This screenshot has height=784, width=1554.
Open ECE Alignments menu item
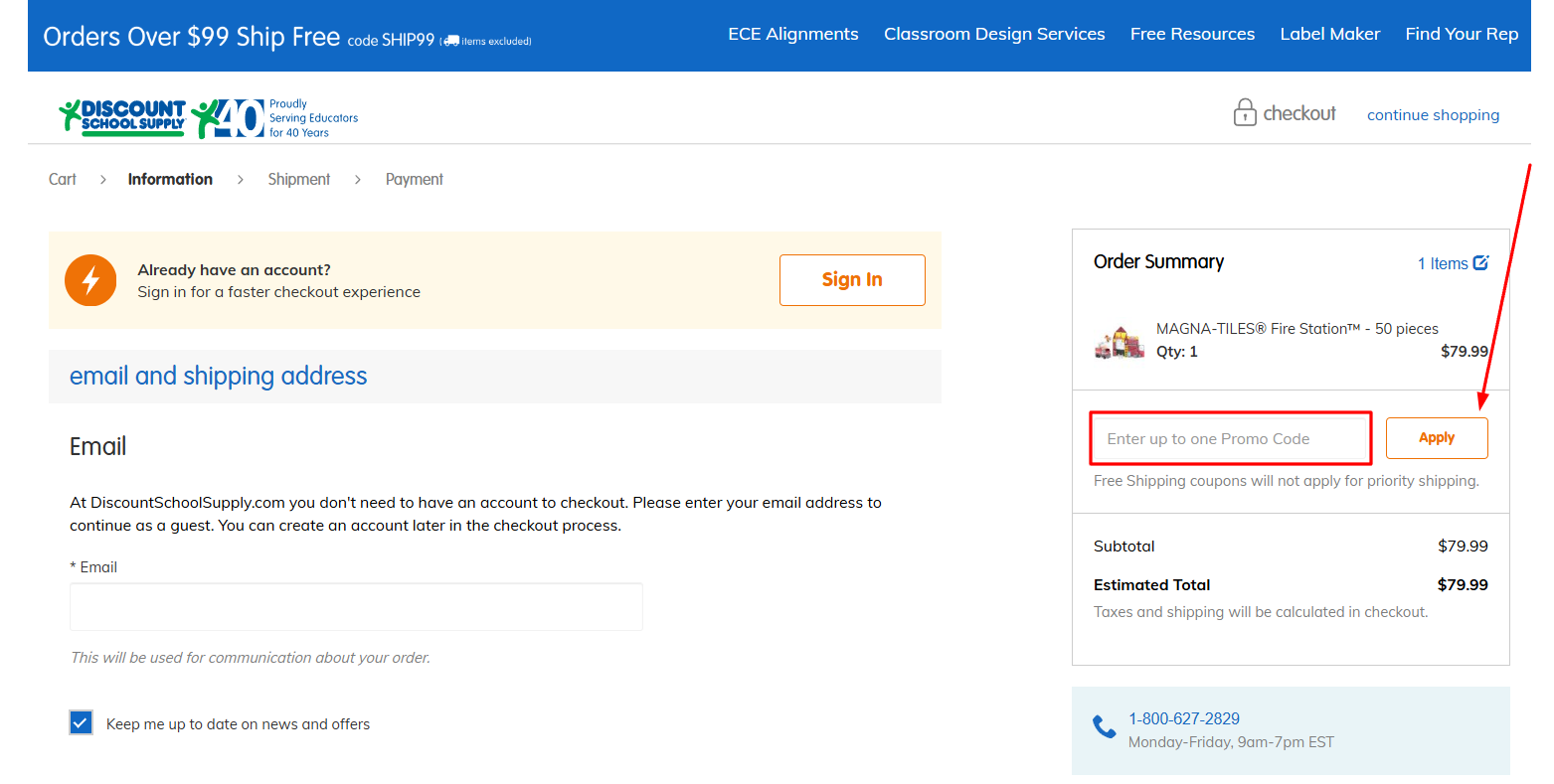[793, 34]
